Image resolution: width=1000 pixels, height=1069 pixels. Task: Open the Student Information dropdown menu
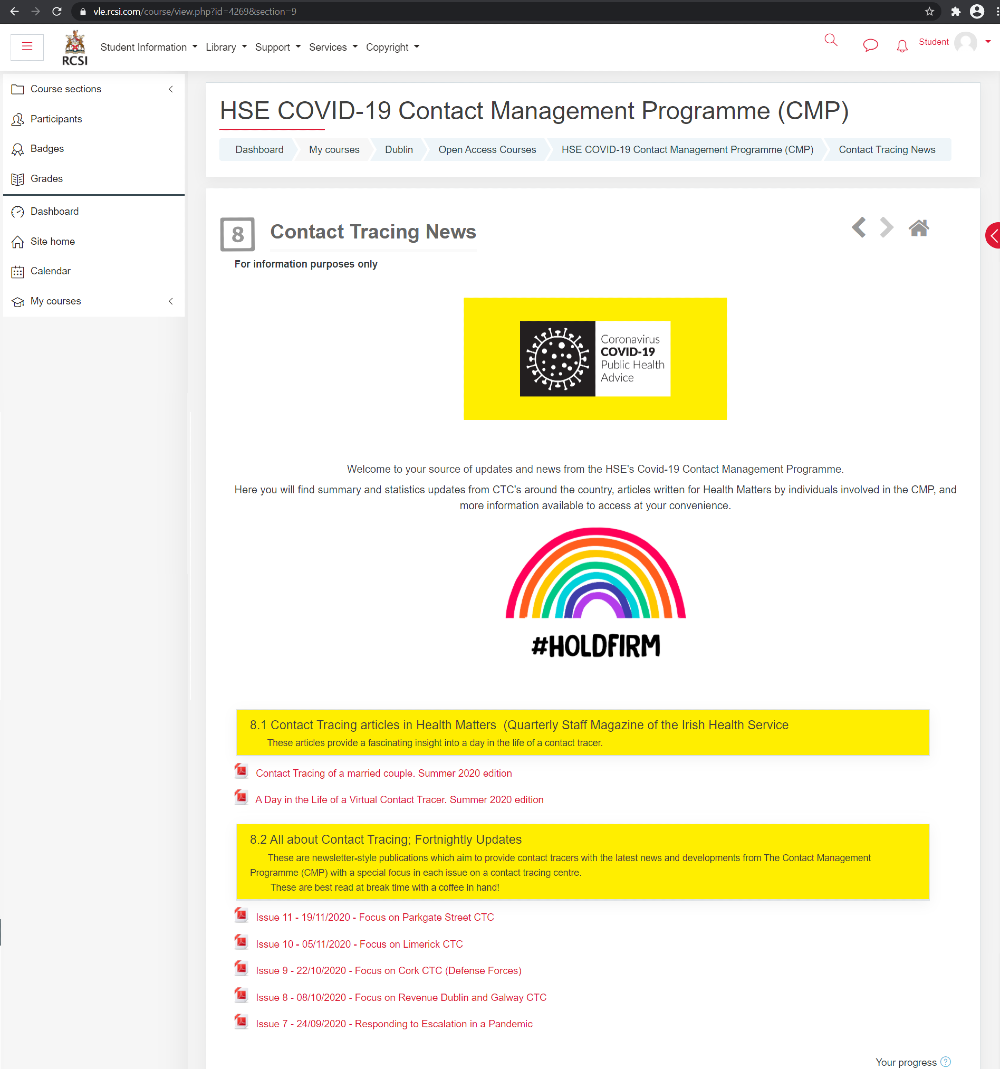click(x=149, y=47)
